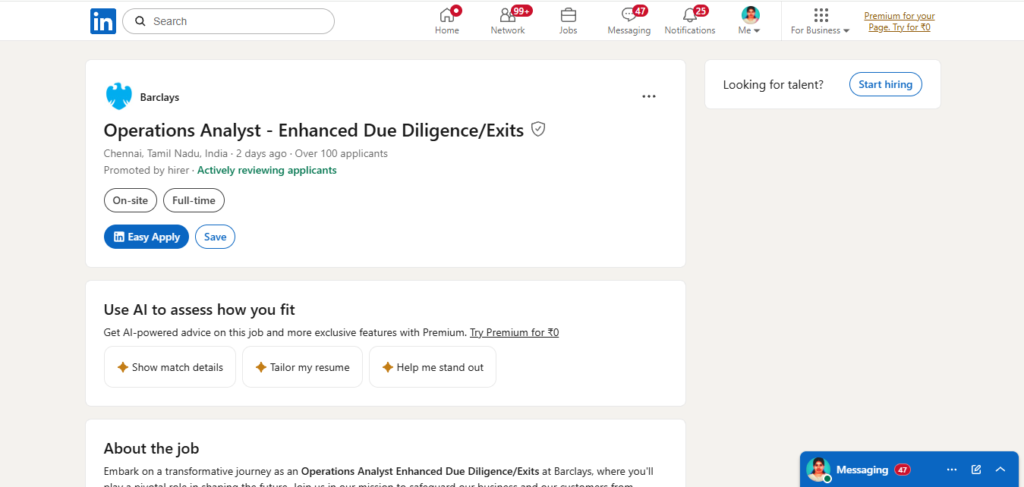Open My Network icon
The image size is (1024, 487).
pyautogui.click(x=507, y=15)
